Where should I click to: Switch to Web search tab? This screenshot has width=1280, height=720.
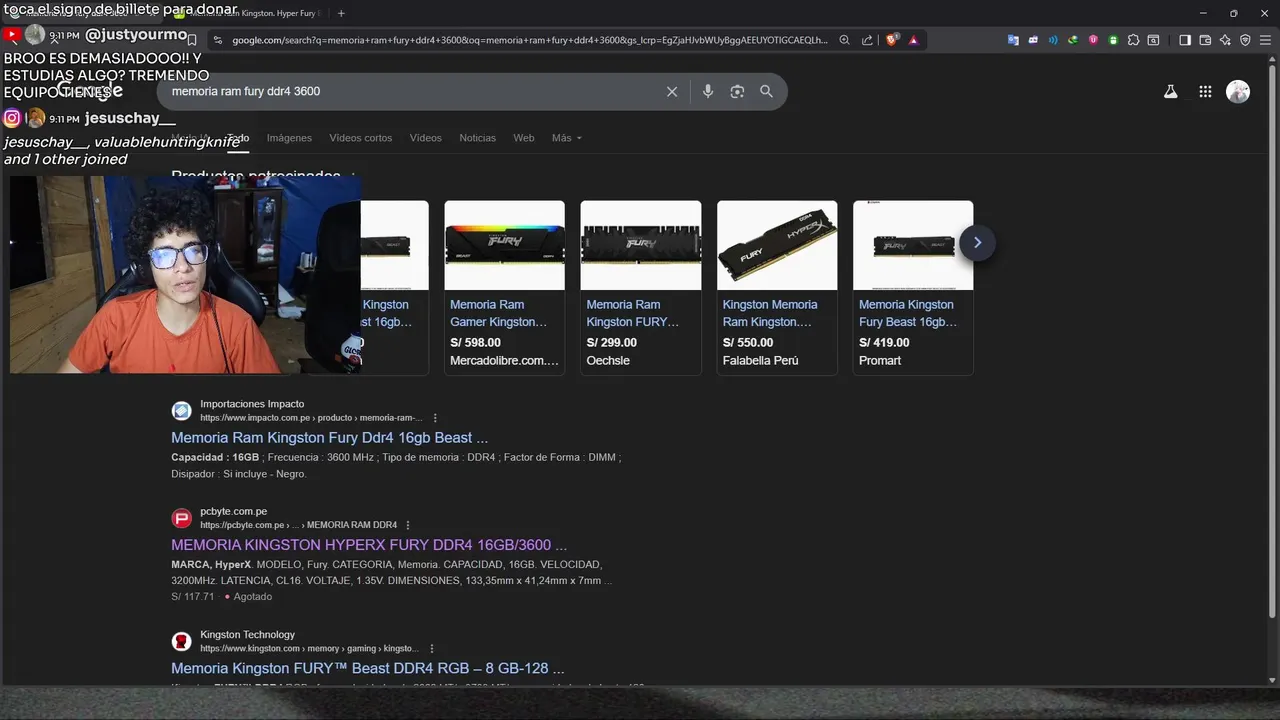point(524,138)
